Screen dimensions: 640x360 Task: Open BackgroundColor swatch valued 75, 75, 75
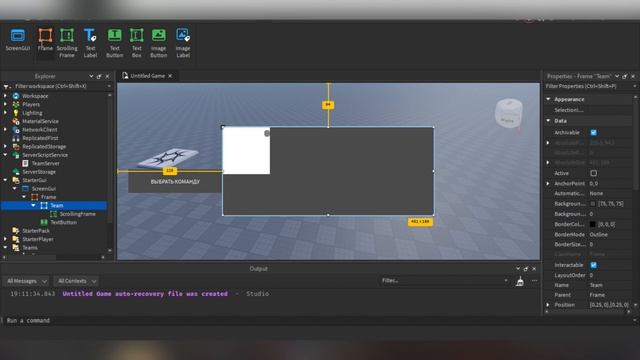593,204
